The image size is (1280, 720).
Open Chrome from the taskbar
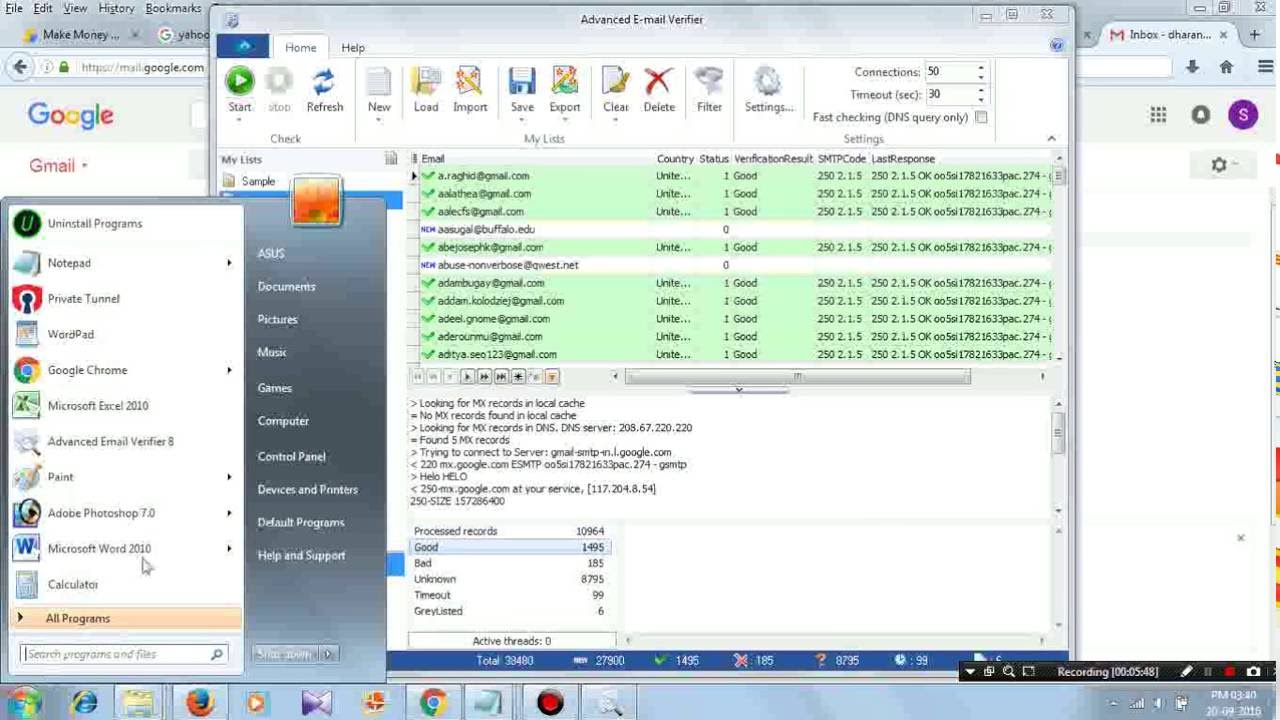(432, 703)
